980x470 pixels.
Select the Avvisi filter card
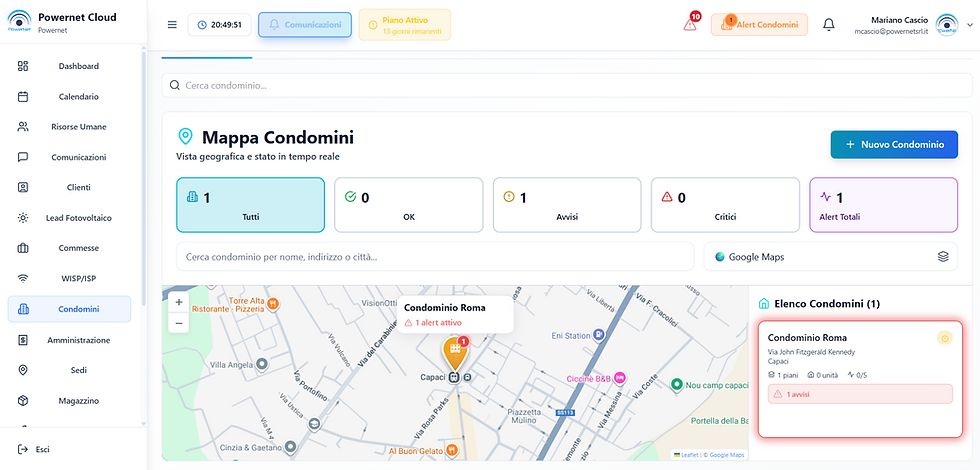[x=568, y=205]
